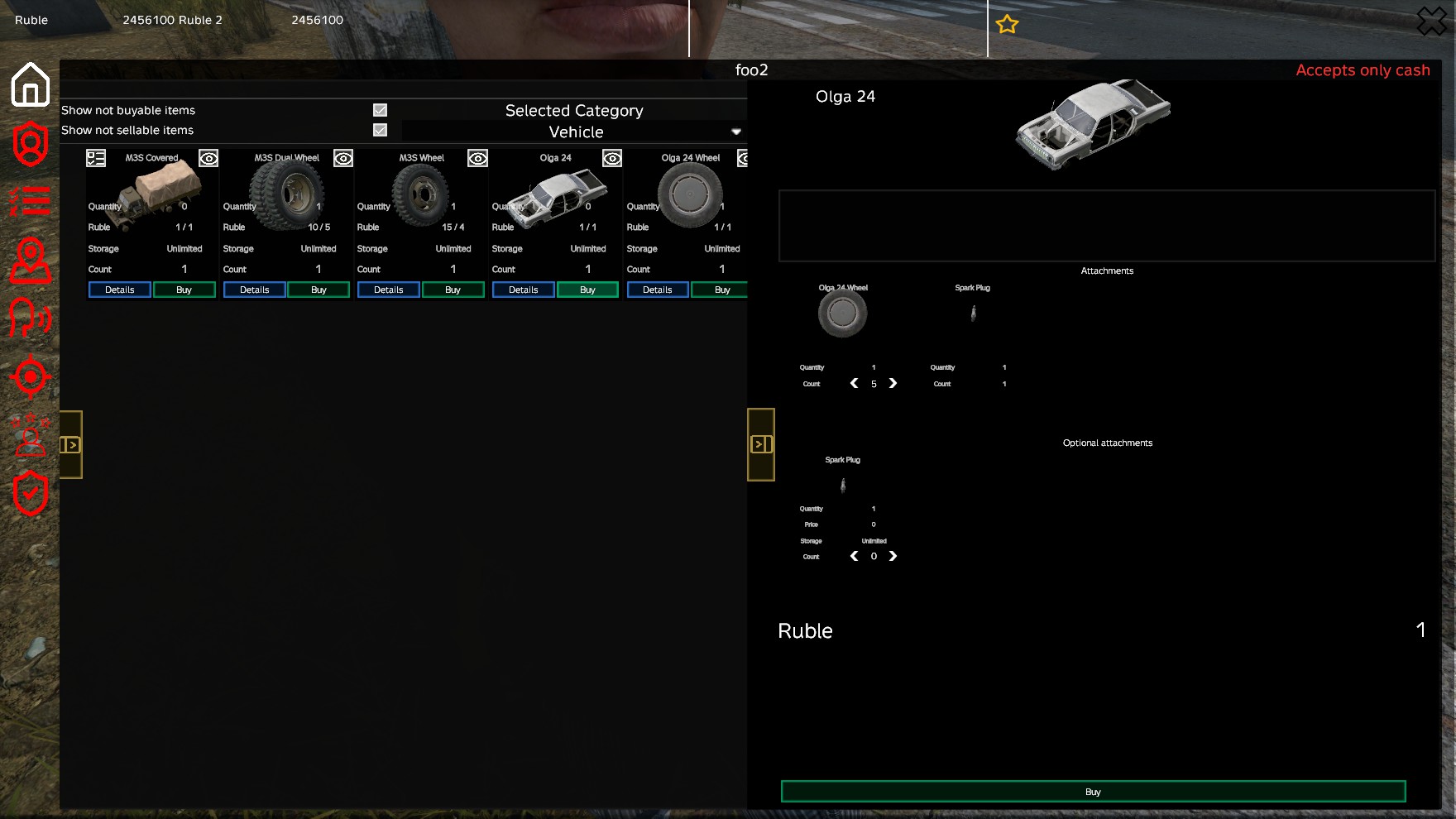Image resolution: width=1456 pixels, height=819 pixels.
Task: Click the Accepts only cash notice
Action: [1363, 70]
